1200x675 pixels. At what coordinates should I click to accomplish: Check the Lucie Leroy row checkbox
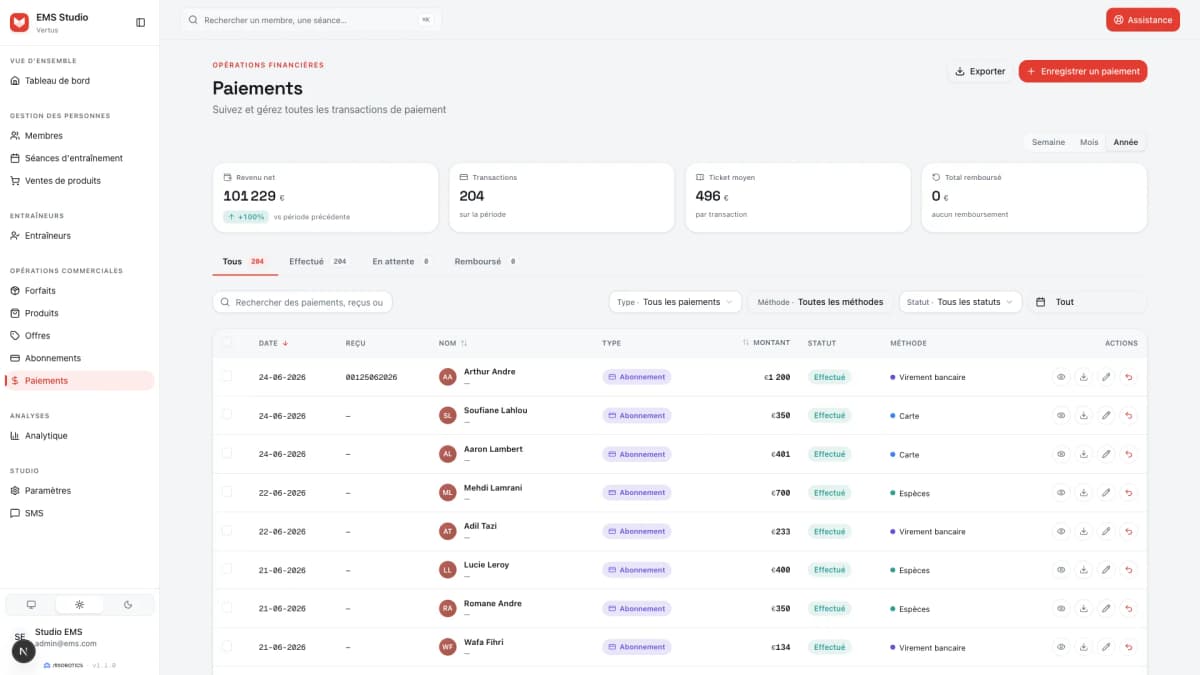[227, 568]
